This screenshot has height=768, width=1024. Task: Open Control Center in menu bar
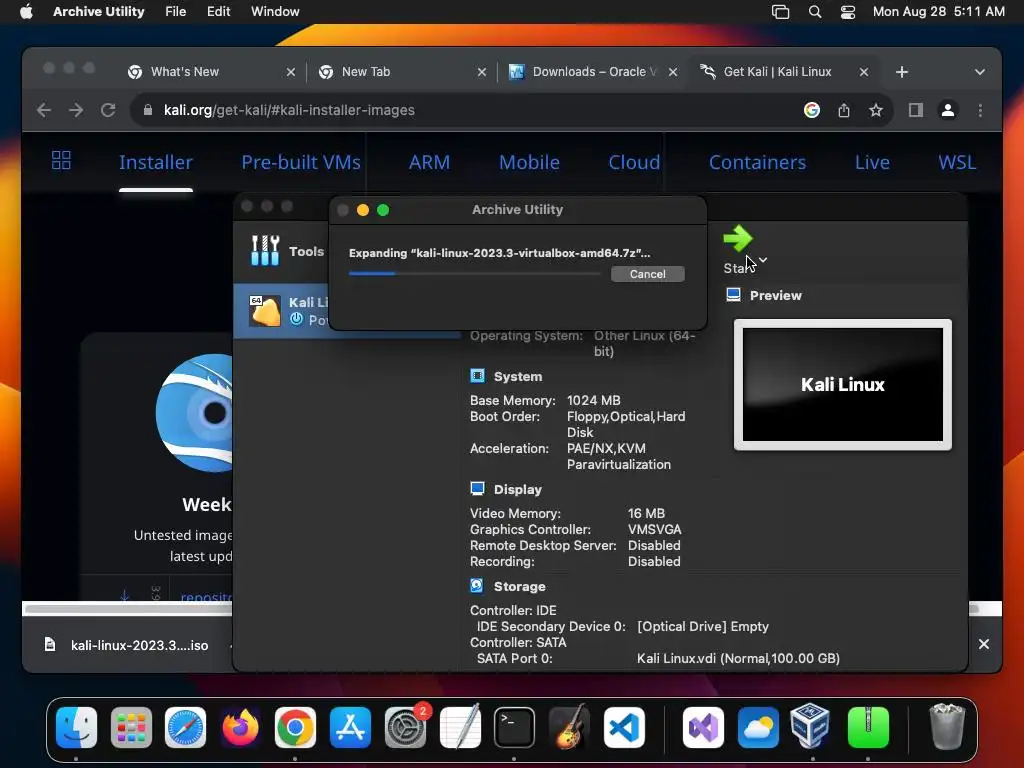pos(848,12)
